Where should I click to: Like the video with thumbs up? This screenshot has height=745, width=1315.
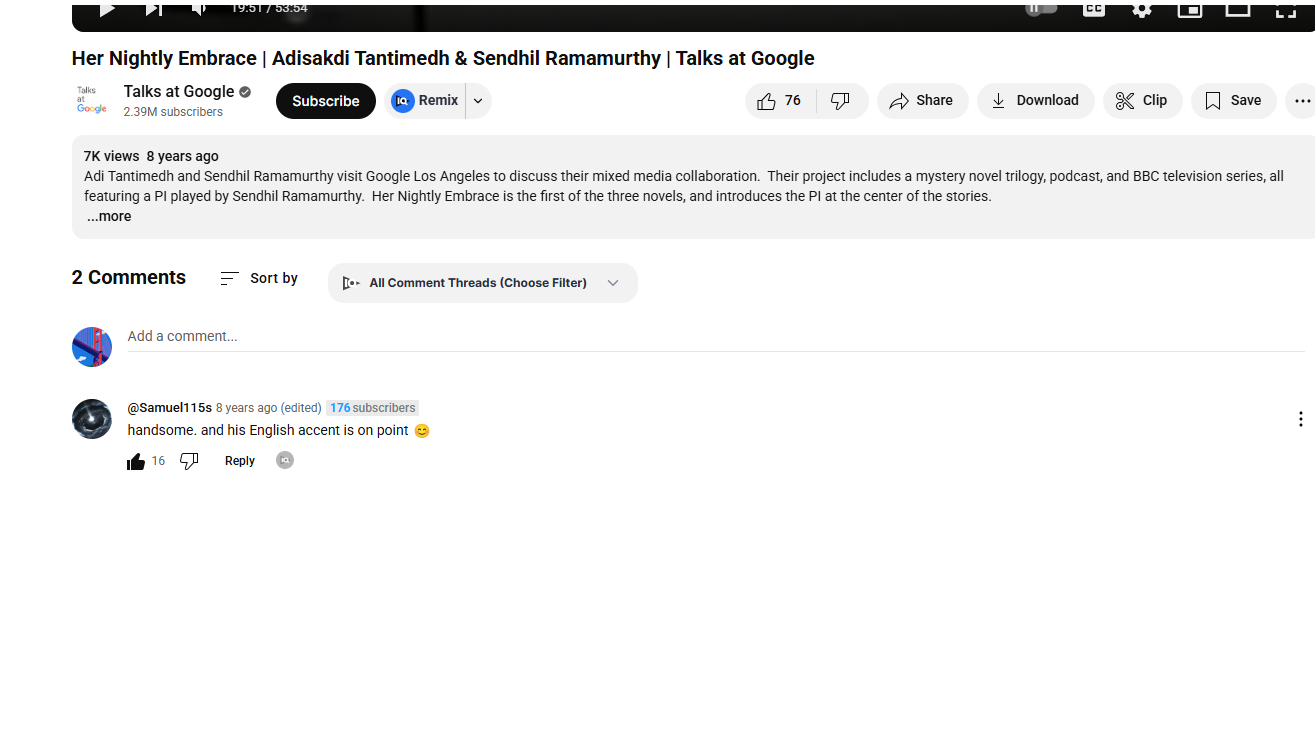(x=780, y=101)
